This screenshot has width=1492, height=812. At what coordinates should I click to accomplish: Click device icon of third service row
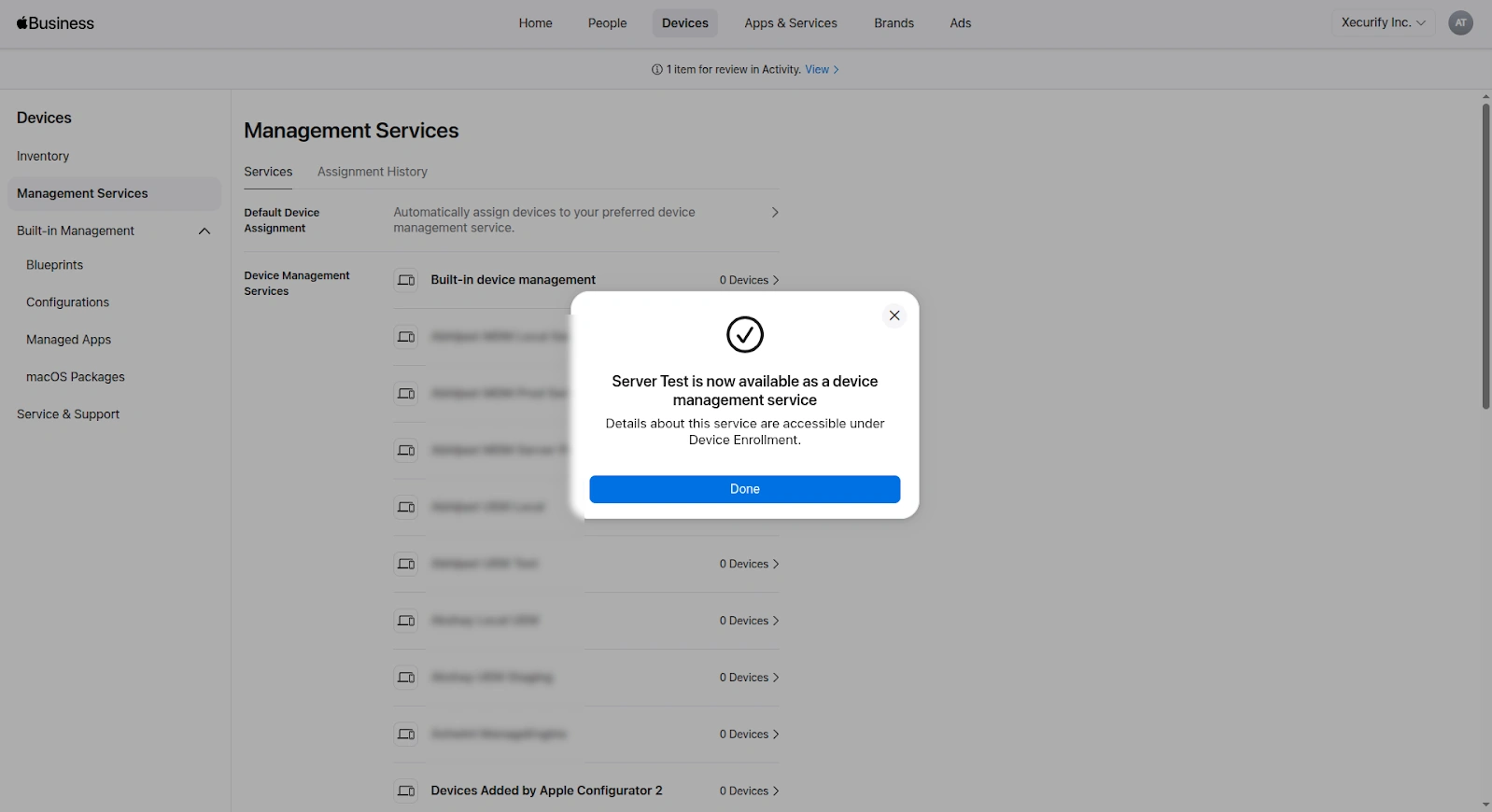point(406,394)
